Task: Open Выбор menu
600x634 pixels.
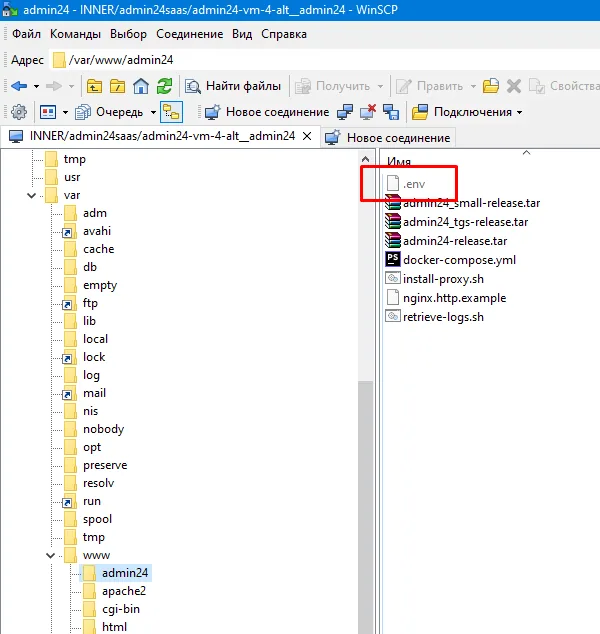Action: point(128,34)
